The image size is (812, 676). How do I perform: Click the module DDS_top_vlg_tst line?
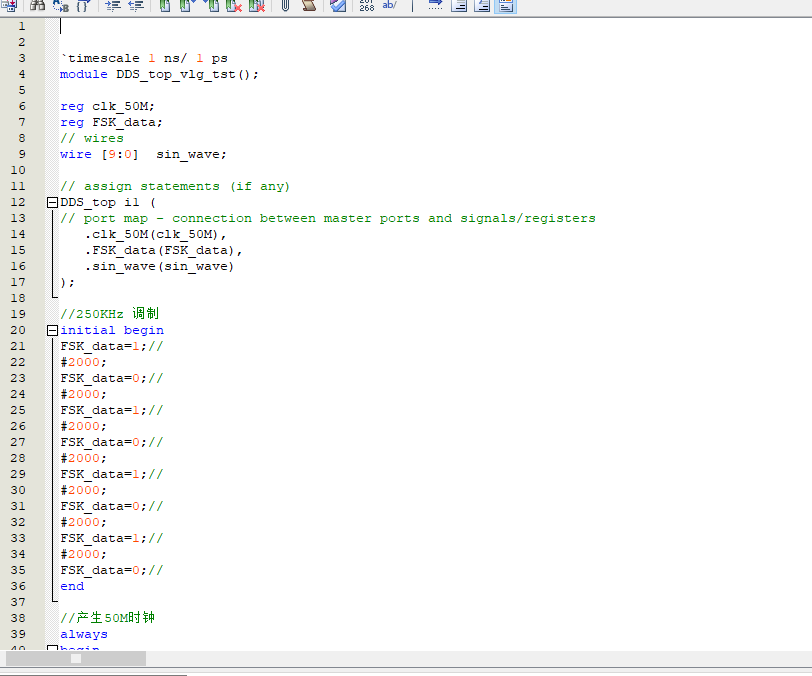[x=159, y=74]
